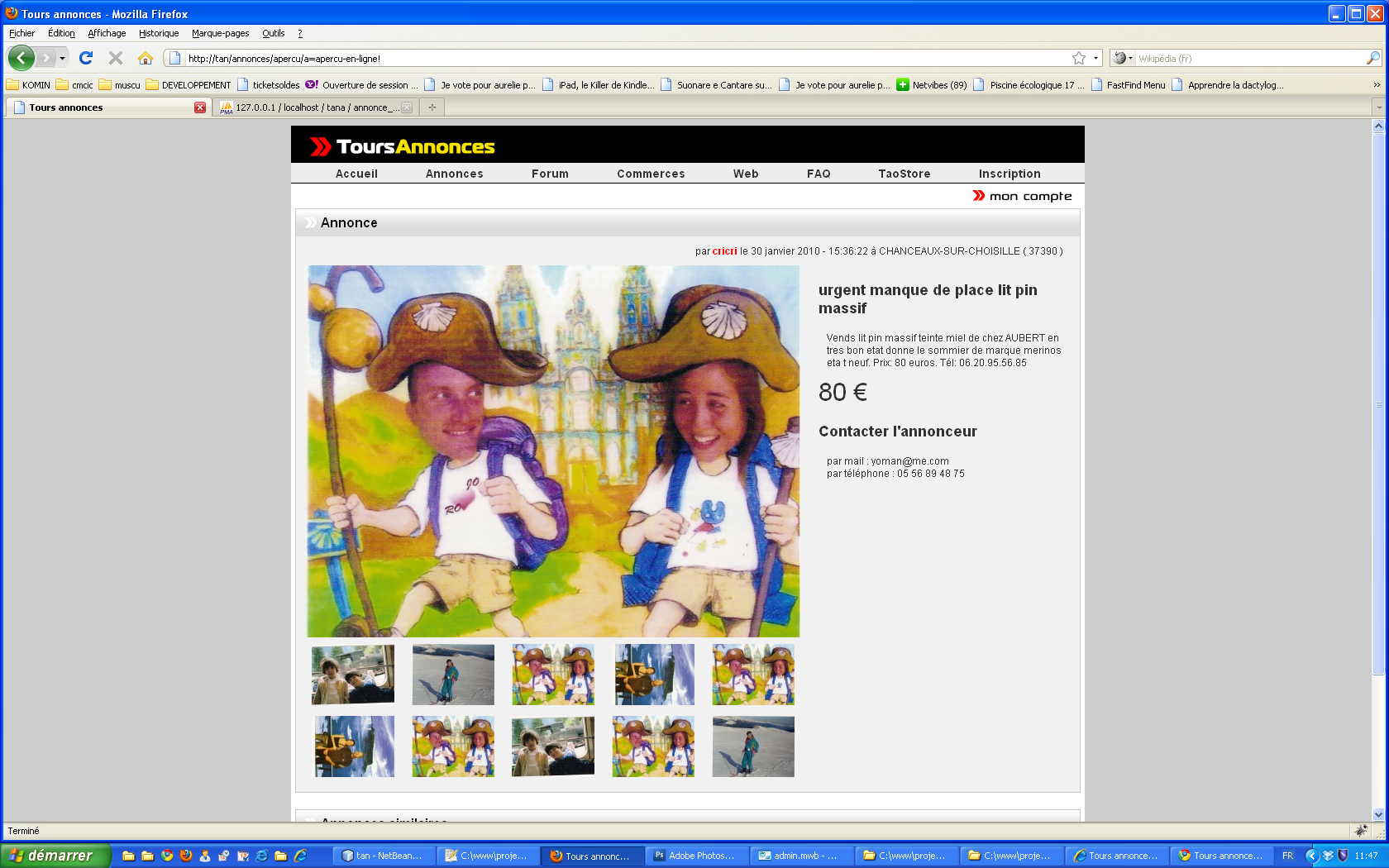Screen dimensions: 1389x868
Task: Open the KOMIN bookmarks folder
Action: pyautogui.click(x=29, y=84)
